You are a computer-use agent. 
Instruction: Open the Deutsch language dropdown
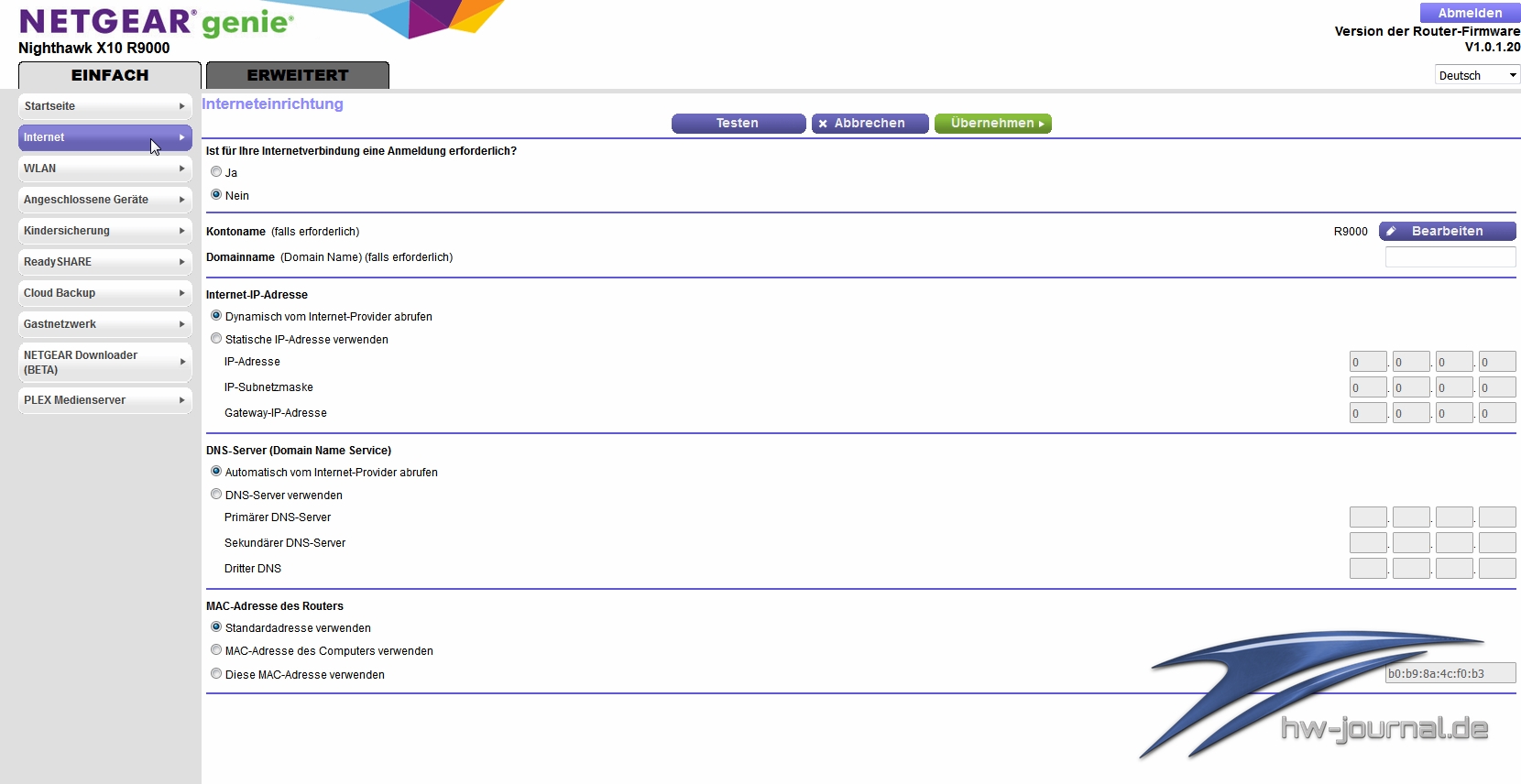1476,75
